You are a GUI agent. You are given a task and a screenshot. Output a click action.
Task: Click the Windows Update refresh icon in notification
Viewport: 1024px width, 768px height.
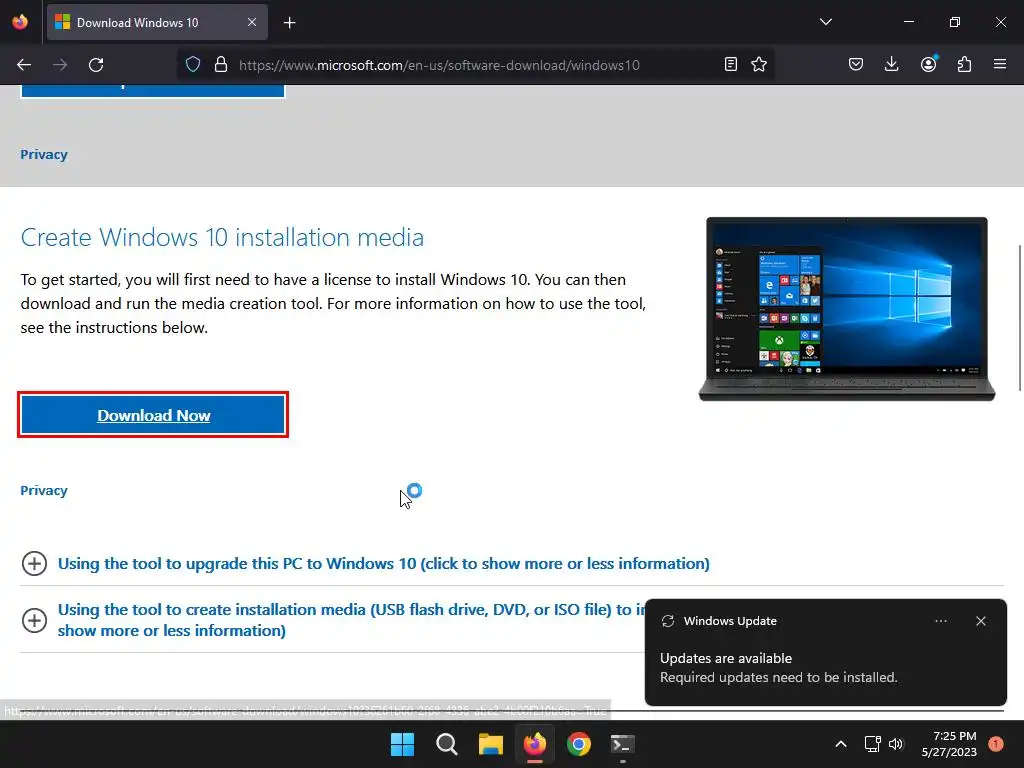click(x=667, y=621)
